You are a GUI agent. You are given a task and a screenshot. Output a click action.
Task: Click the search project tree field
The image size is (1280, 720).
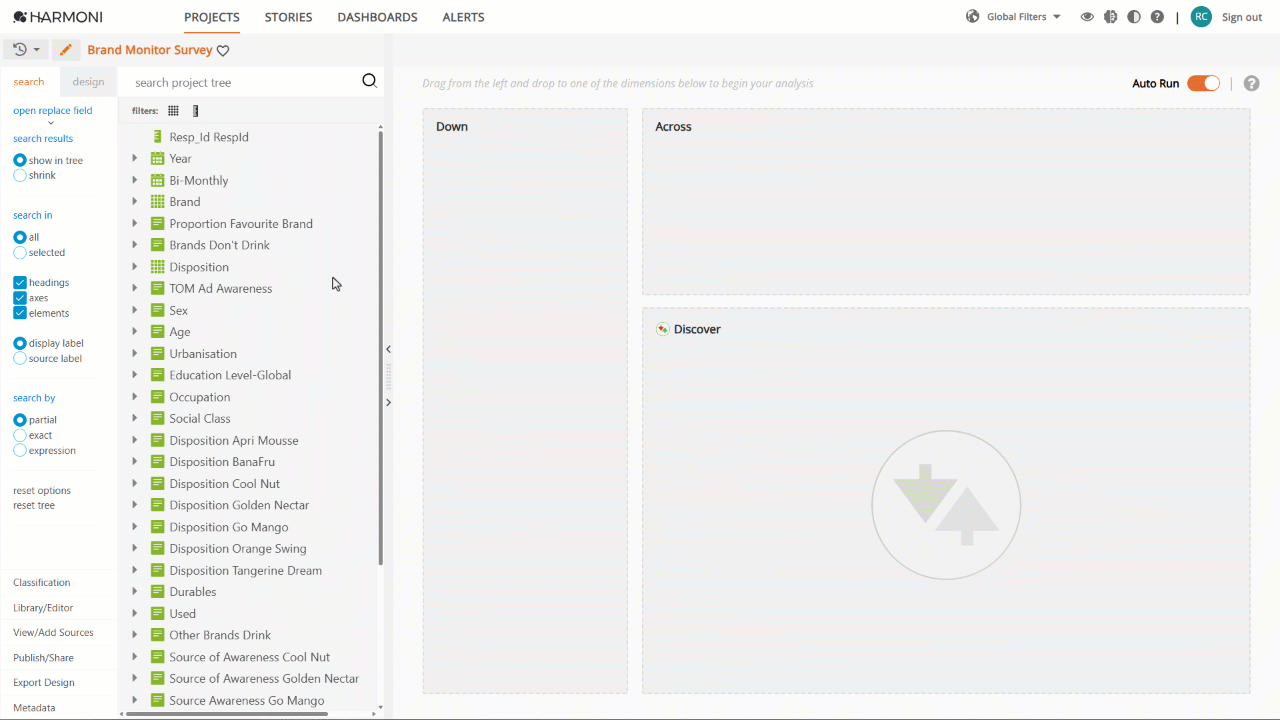coord(240,82)
